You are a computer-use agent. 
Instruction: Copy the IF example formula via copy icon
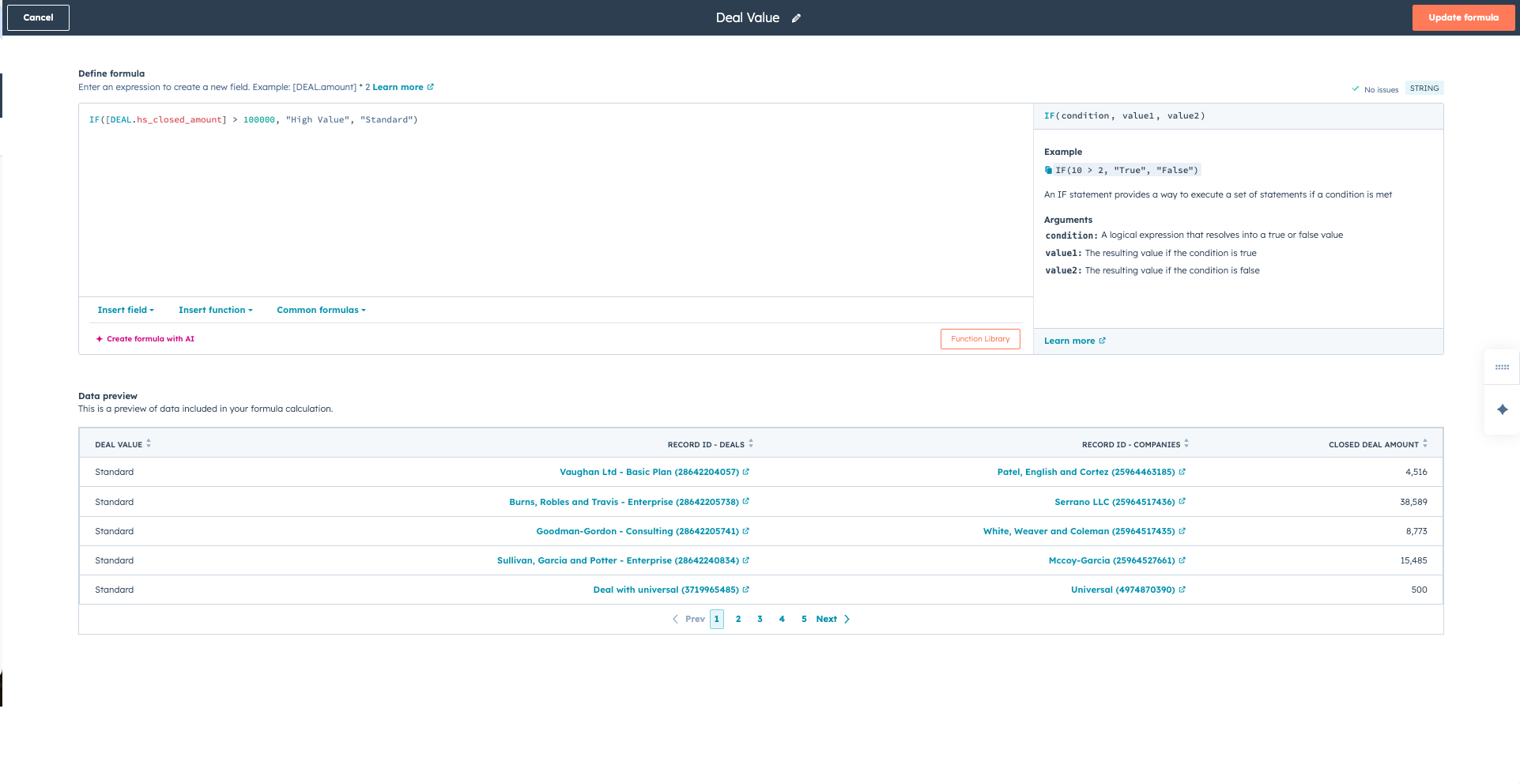[1048, 171]
